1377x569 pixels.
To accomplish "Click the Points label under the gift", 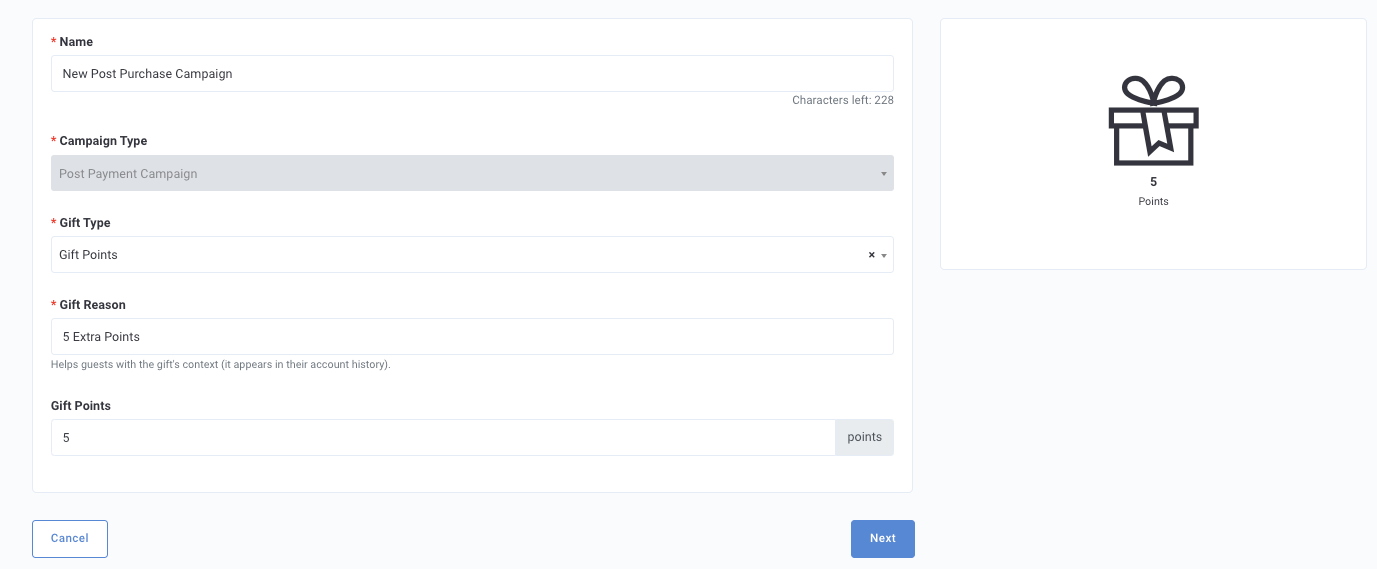I will tap(1153, 201).
